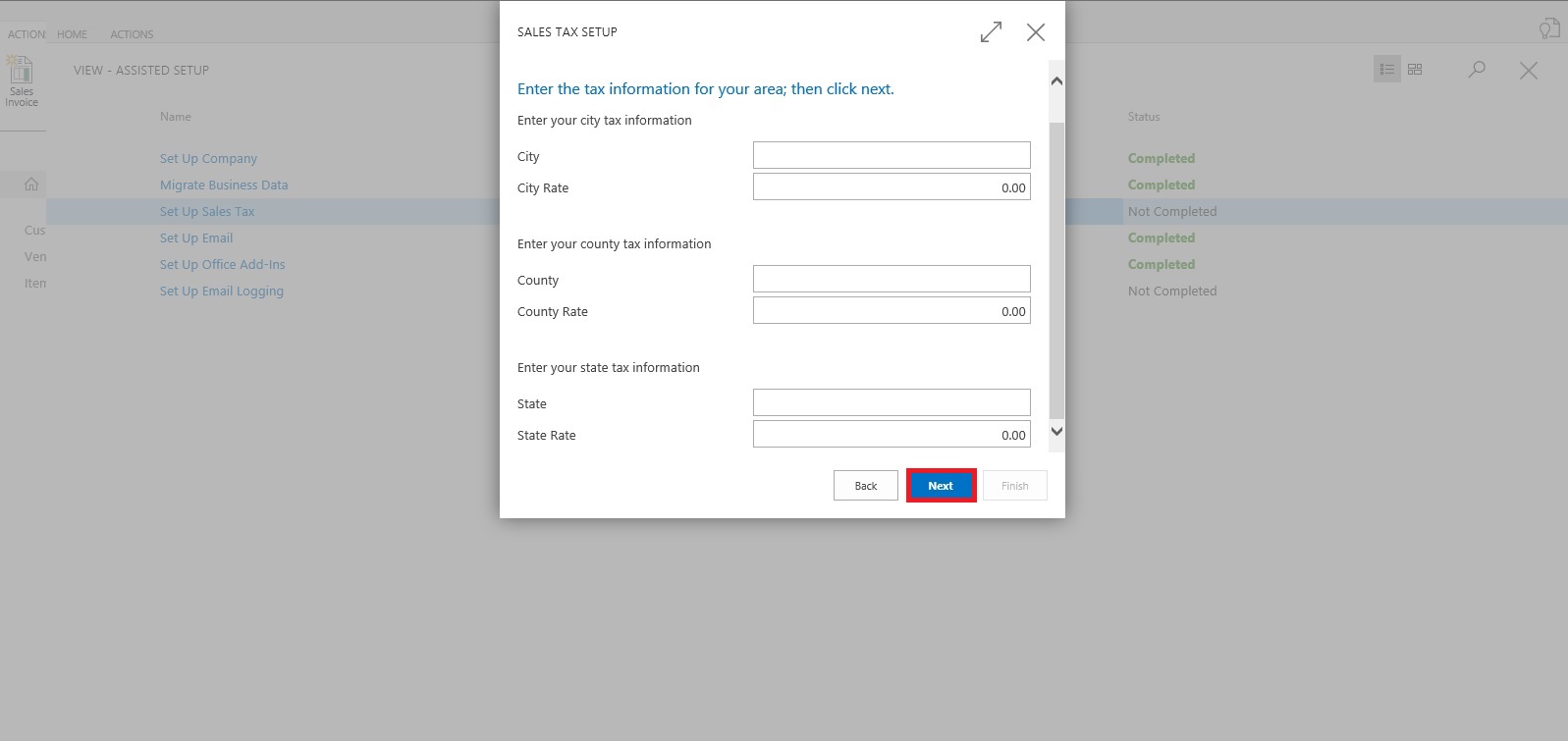The height and width of the screenshot is (741, 1568).
Task: Open search with magnifier icon
Action: click(x=1477, y=70)
